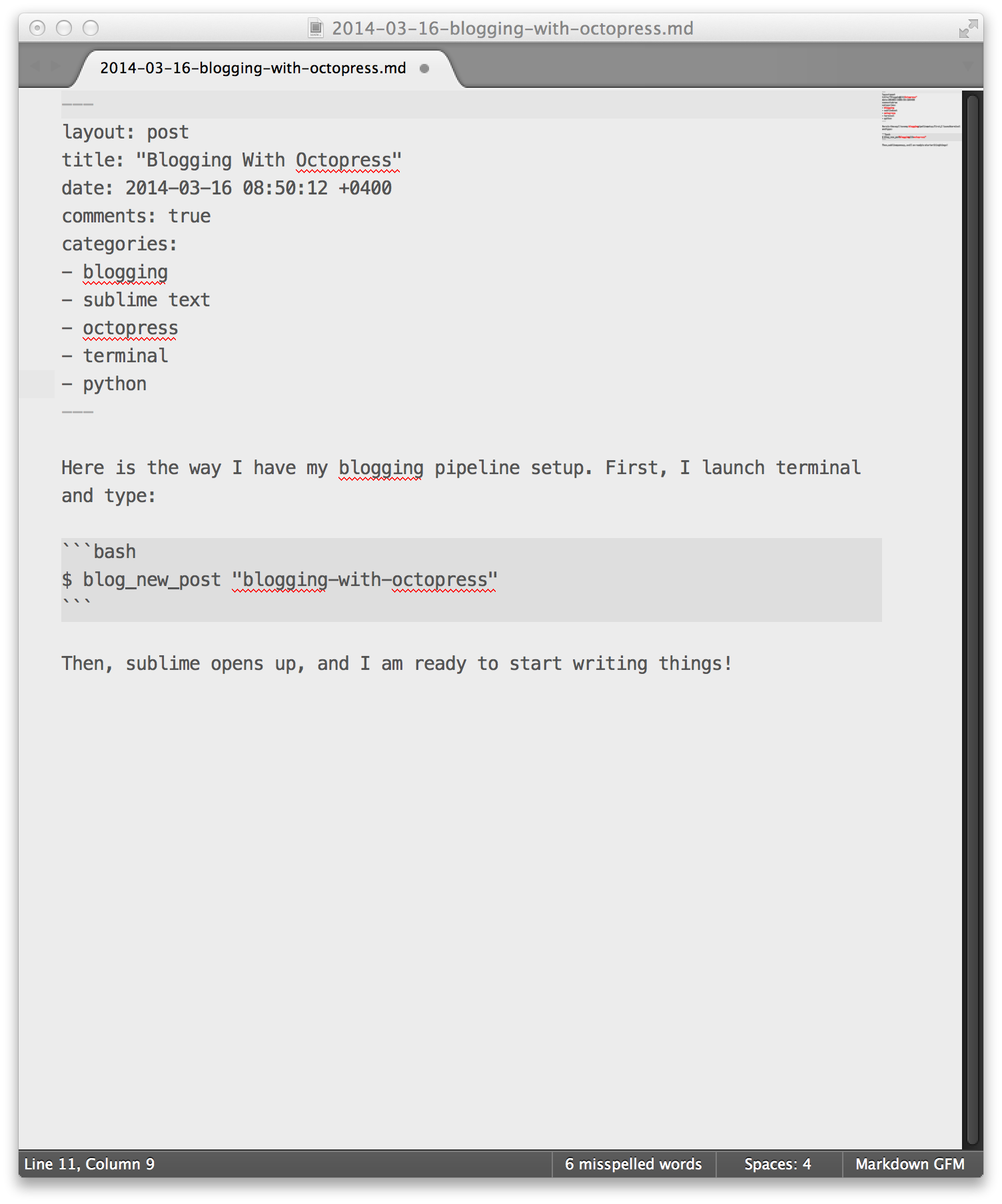Go to next tab with right arrow
This screenshot has width=1002, height=1204.
click(x=56, y=66)
